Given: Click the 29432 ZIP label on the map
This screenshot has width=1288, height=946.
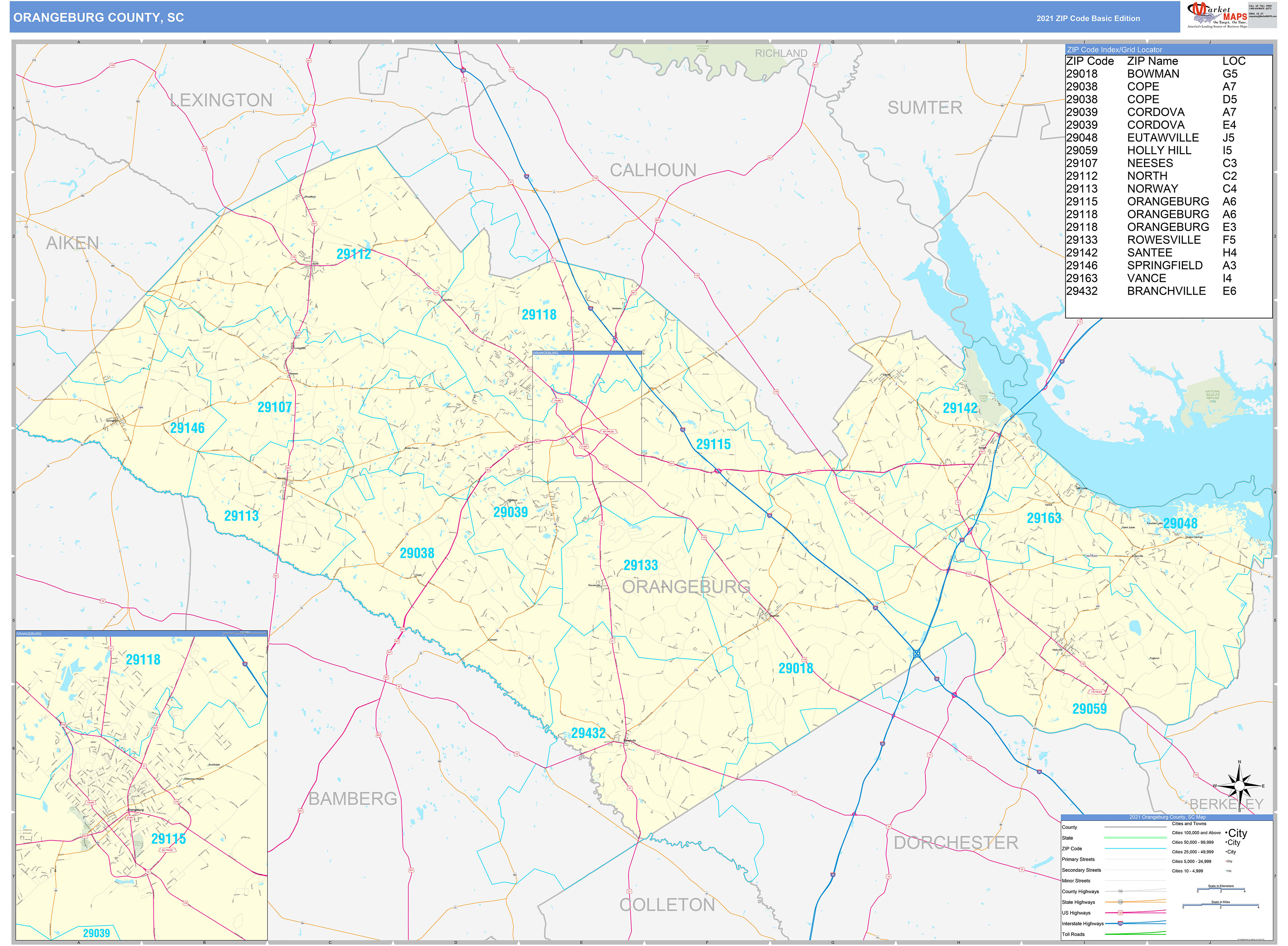Looking at the screenshot, I should 588,733.
